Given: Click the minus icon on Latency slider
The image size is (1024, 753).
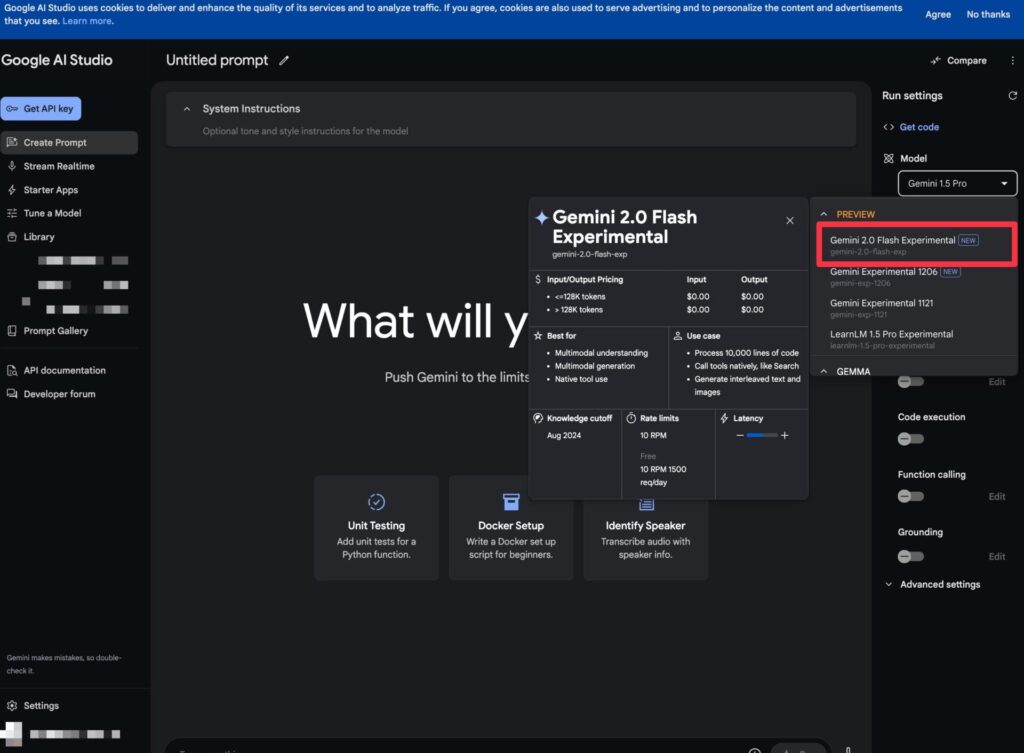Looking at the screenshot, I should pyautogui.click(x=740, y=435).
